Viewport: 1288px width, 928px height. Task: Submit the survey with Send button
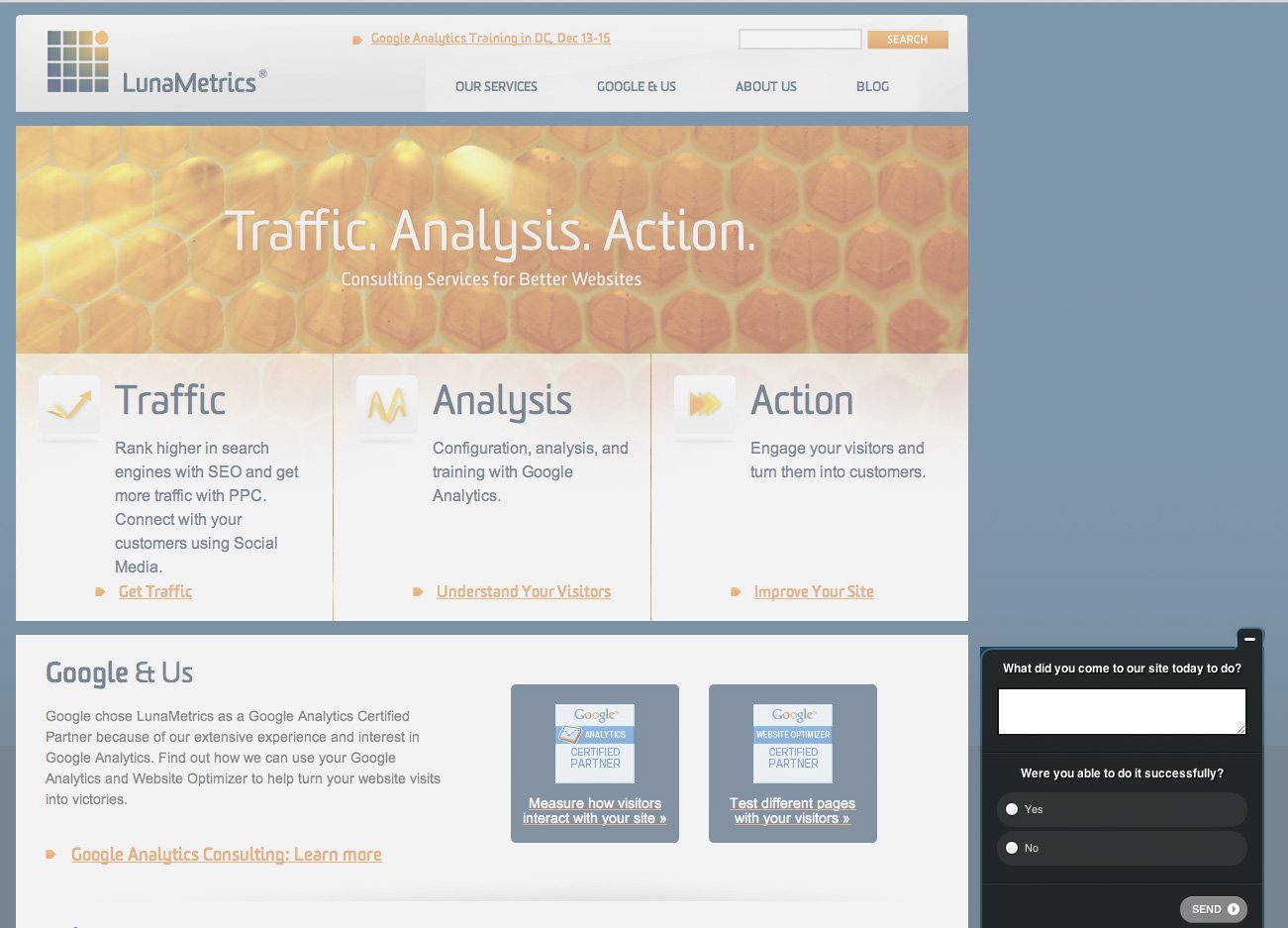point(1214,909)
